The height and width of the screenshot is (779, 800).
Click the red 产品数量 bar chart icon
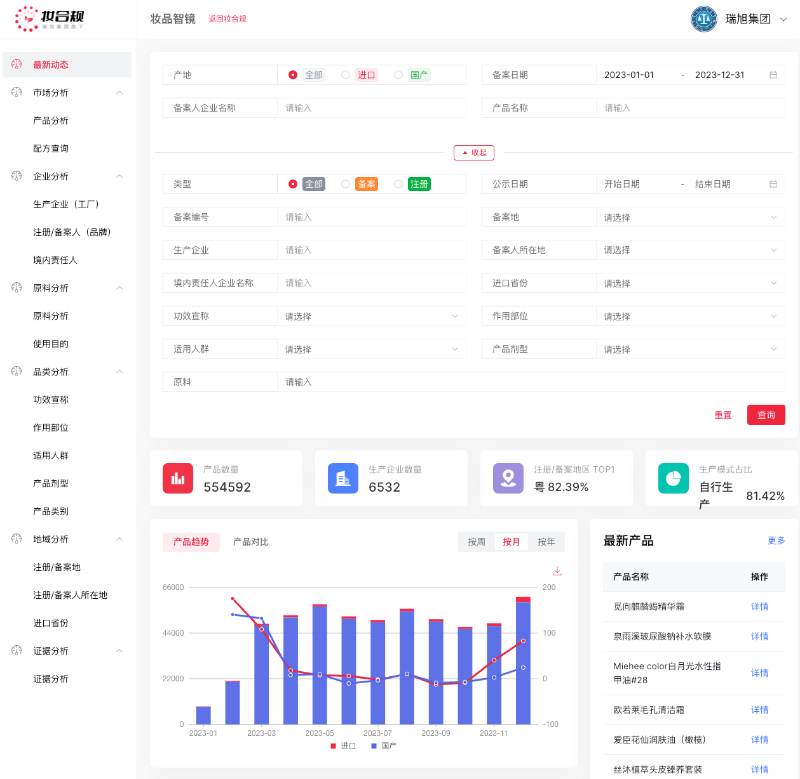pos(178,478)
